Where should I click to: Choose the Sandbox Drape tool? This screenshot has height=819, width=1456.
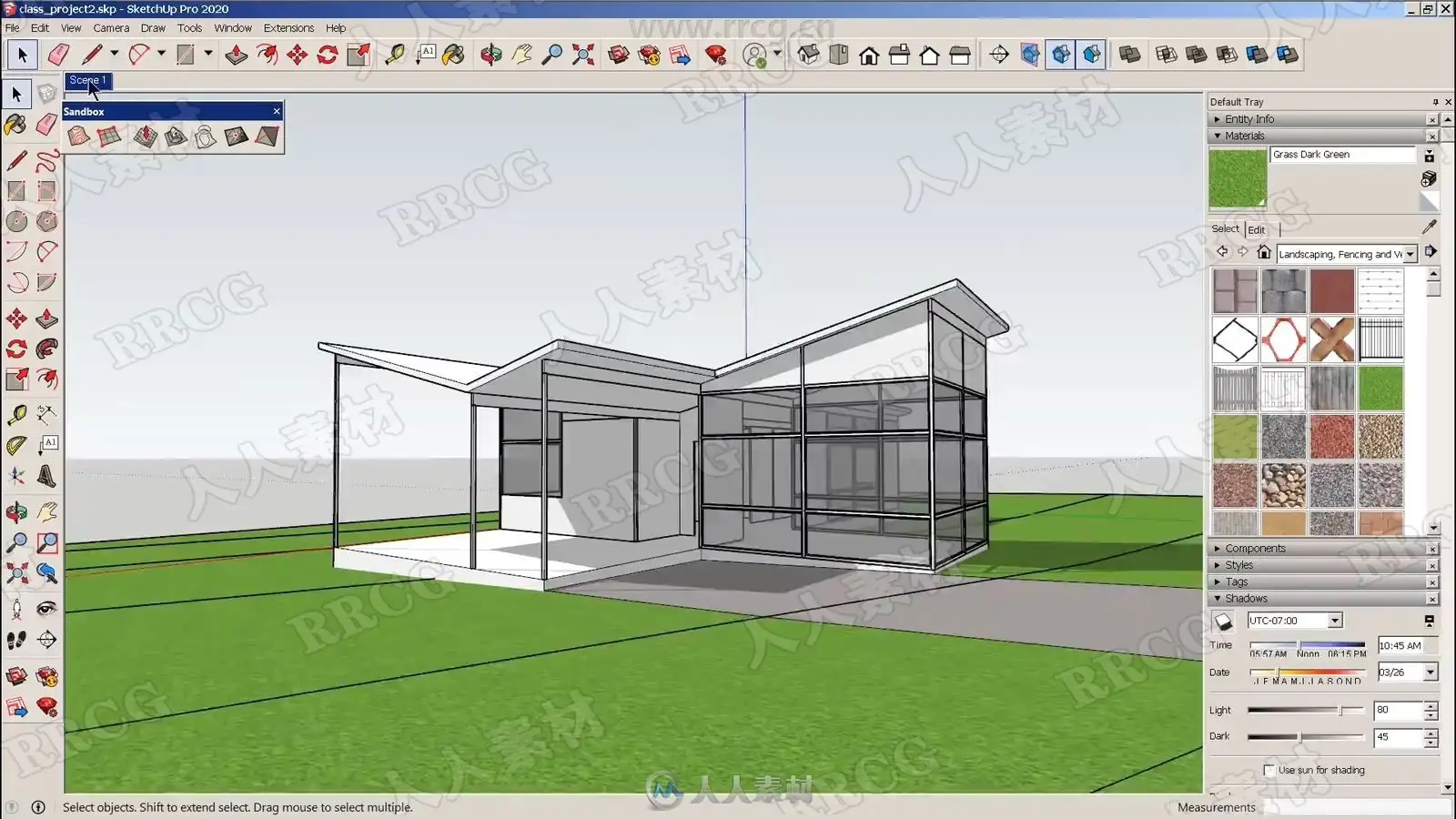coord(207,136)
